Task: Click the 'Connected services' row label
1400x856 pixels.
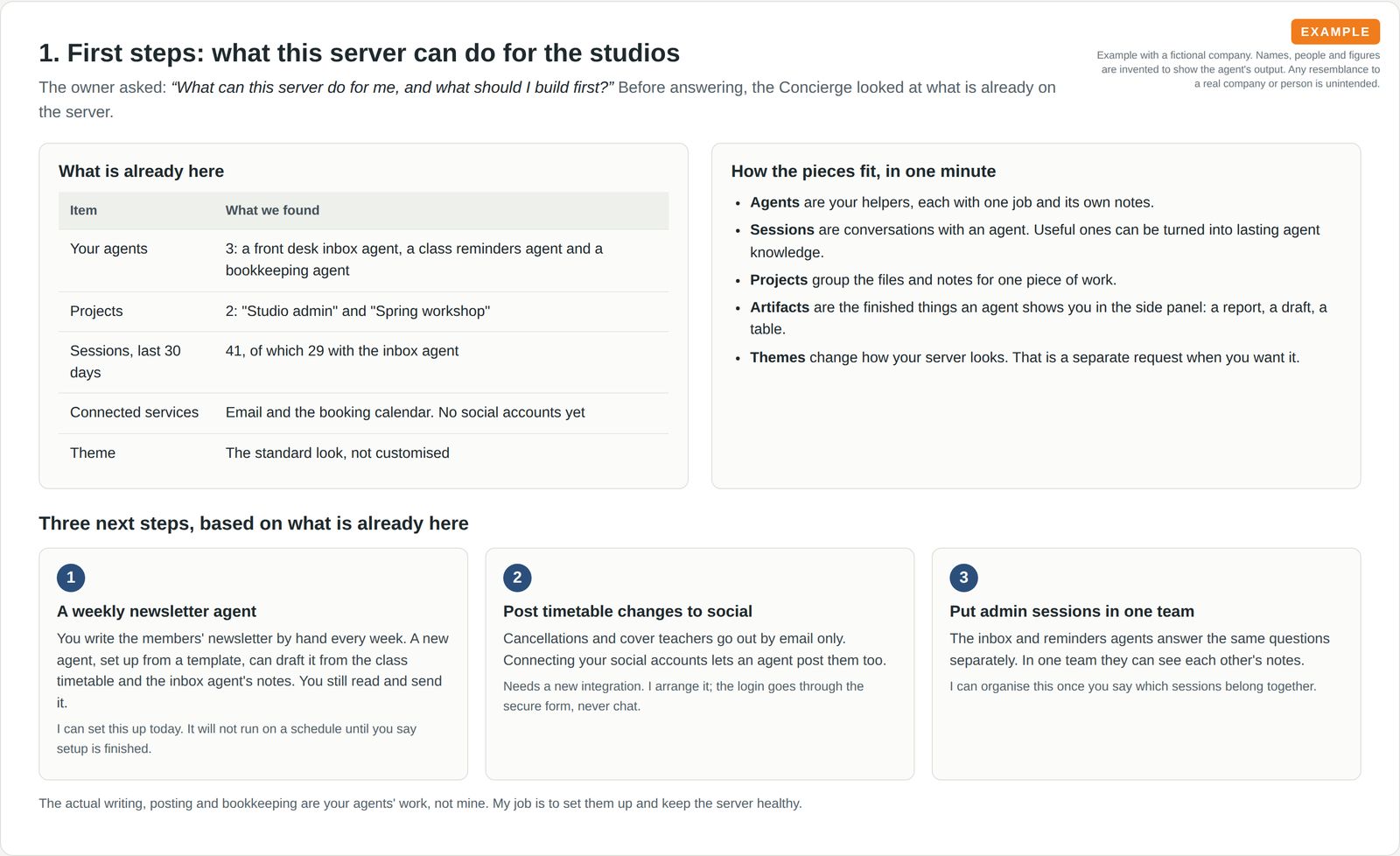Action: pyautogui.click(x=134, y=412)
